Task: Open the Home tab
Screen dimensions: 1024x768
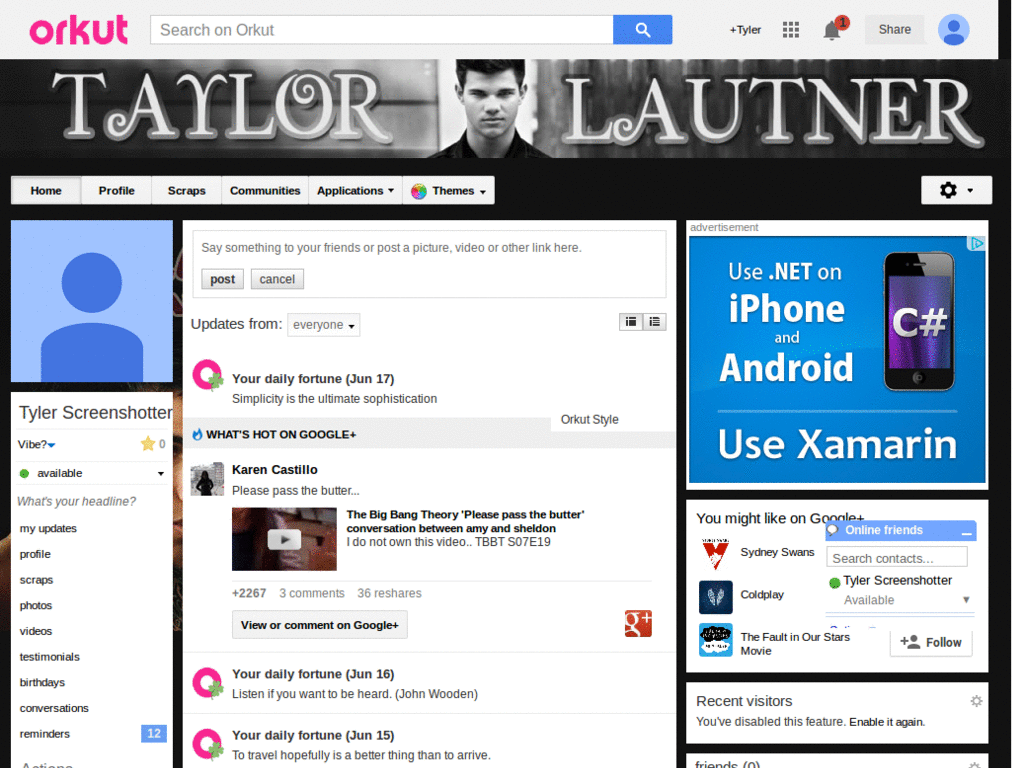Action: coord(46,191)
